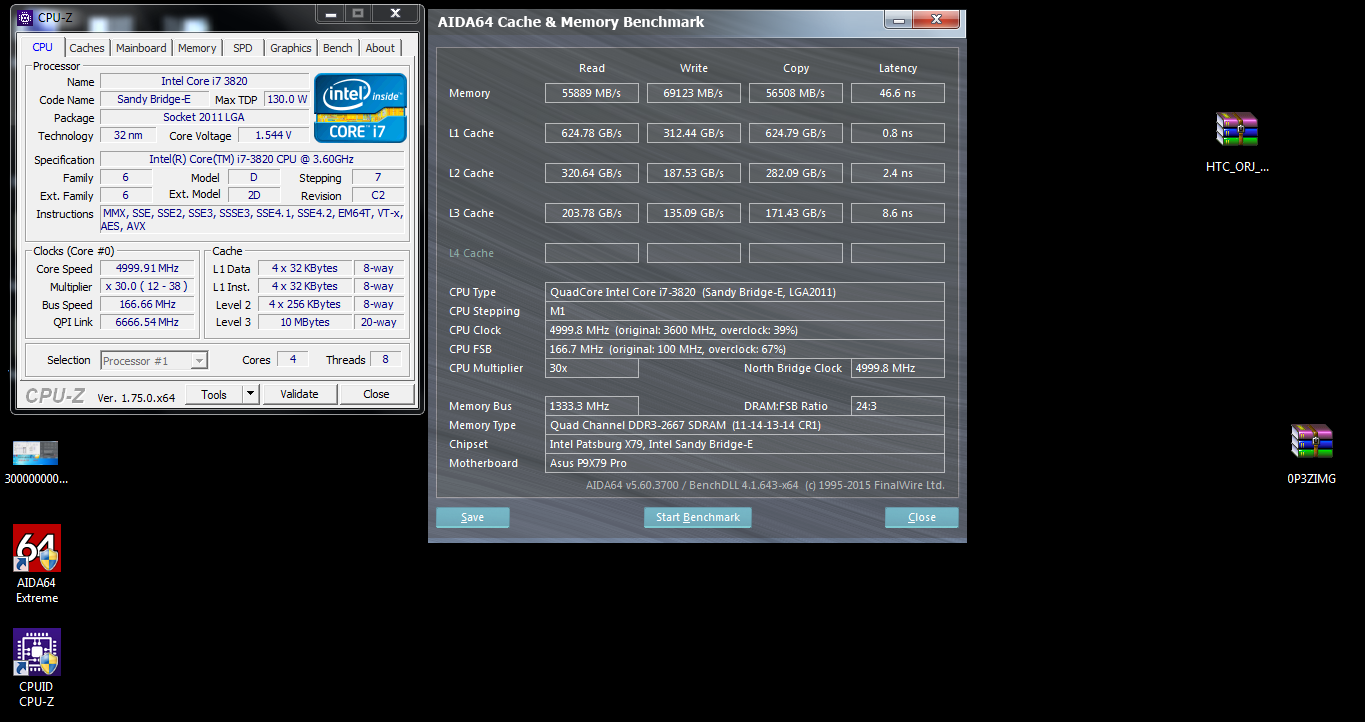Click the Tools button in CPU-Z
The image size is (1365, 722).
coord(214,394)
